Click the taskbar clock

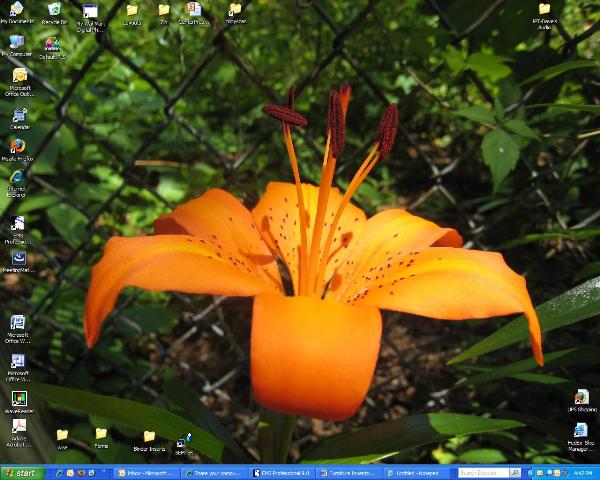pos(582,473)
